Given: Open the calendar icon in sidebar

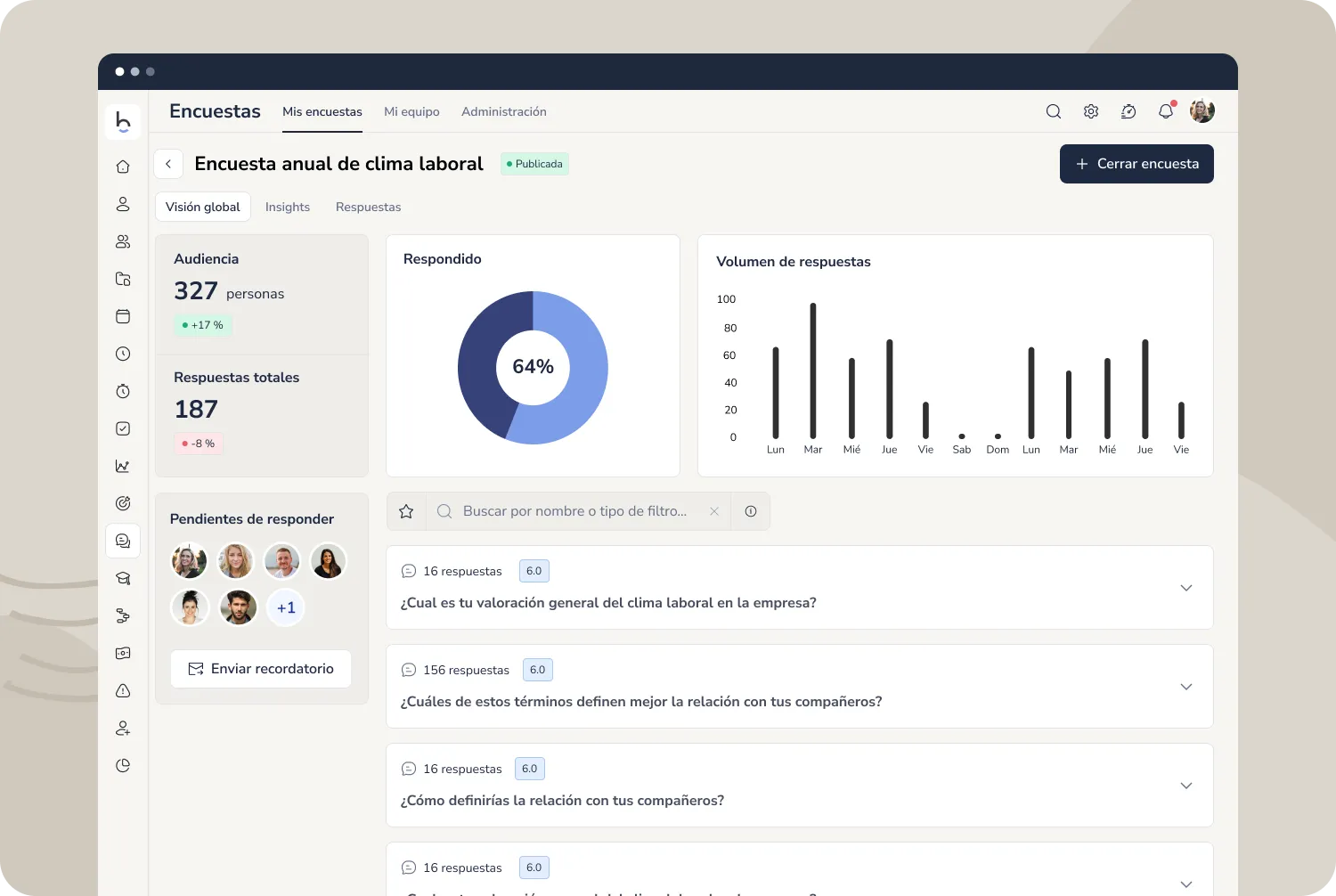Looking at the screenshot, I should tap(123, 316).
